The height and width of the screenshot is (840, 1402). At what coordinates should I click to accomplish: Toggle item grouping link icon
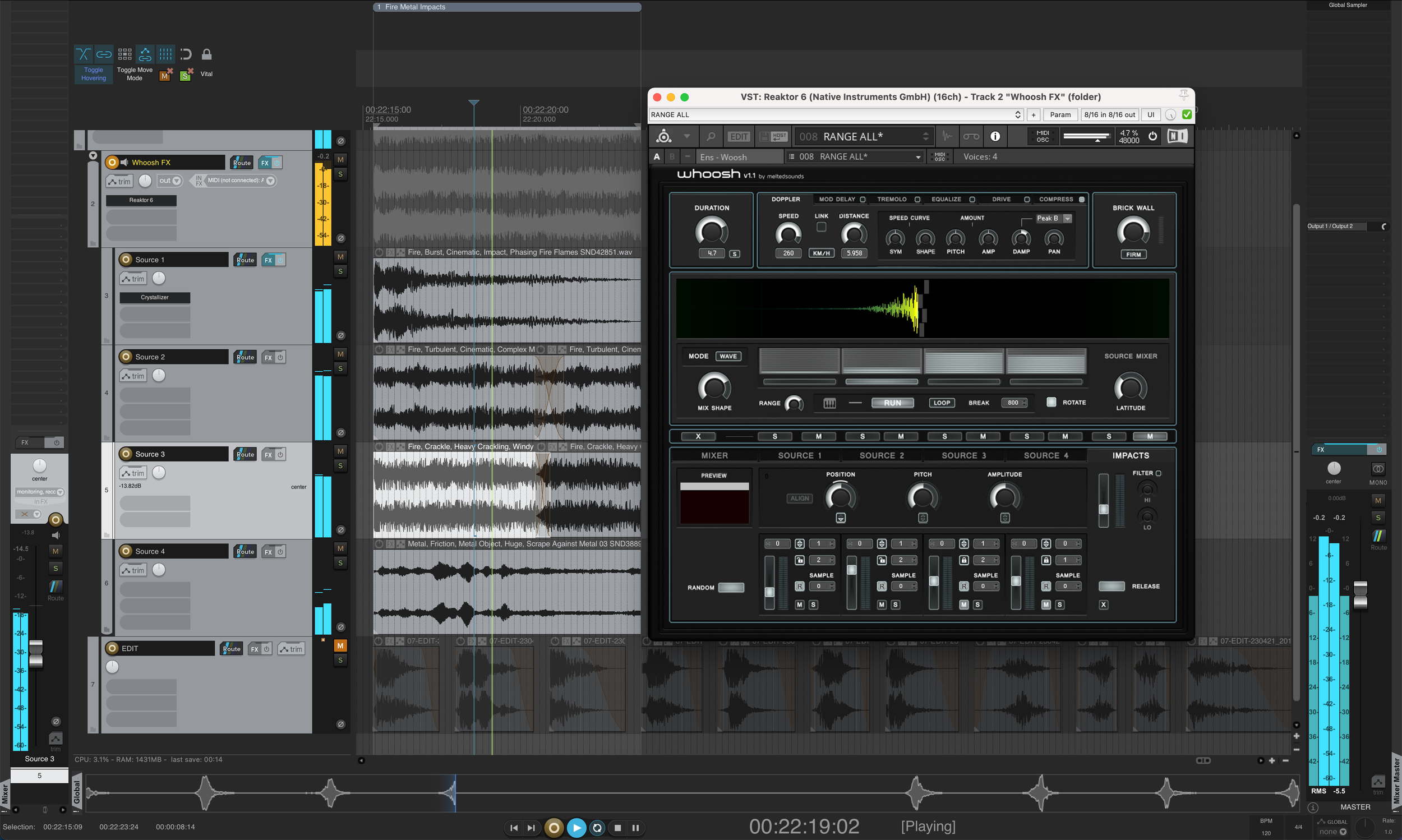[104, 54]
